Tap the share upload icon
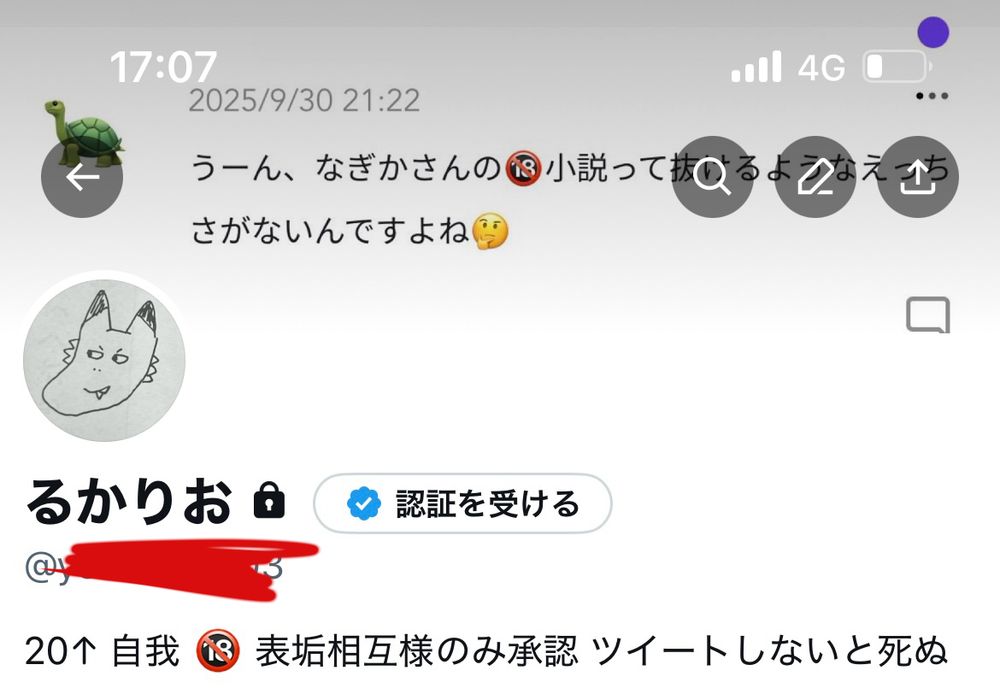This screenshot has width=1000, height=700. point(918,177)
